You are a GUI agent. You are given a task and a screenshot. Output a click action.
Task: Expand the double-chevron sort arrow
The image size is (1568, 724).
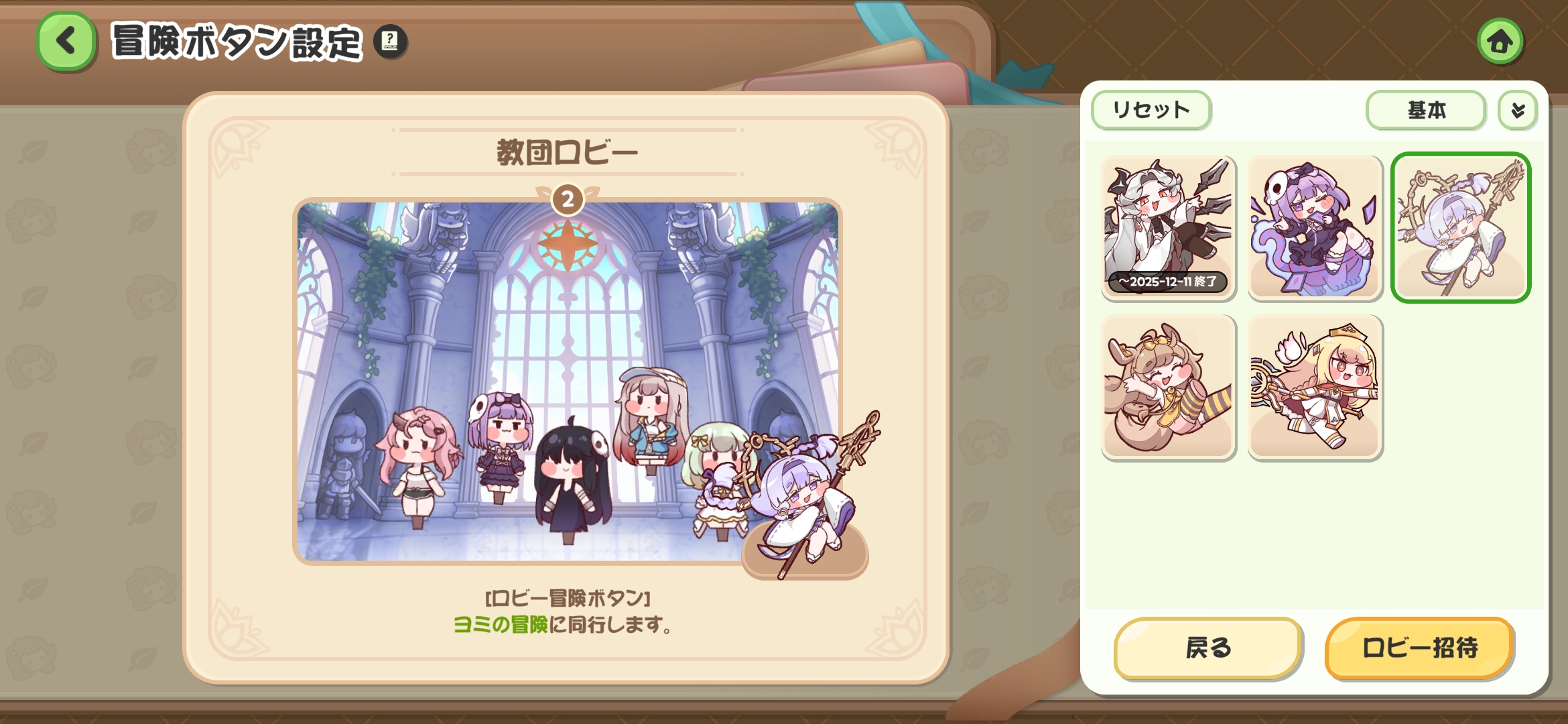(1518, 110)
